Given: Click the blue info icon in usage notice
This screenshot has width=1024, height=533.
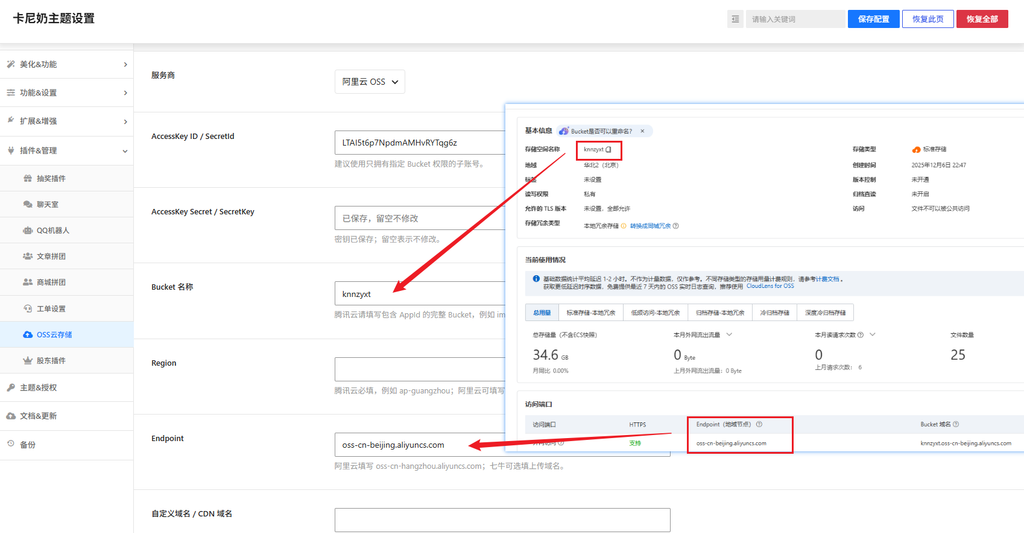Looking at the screenshot, I should click(x=536, y=279).
